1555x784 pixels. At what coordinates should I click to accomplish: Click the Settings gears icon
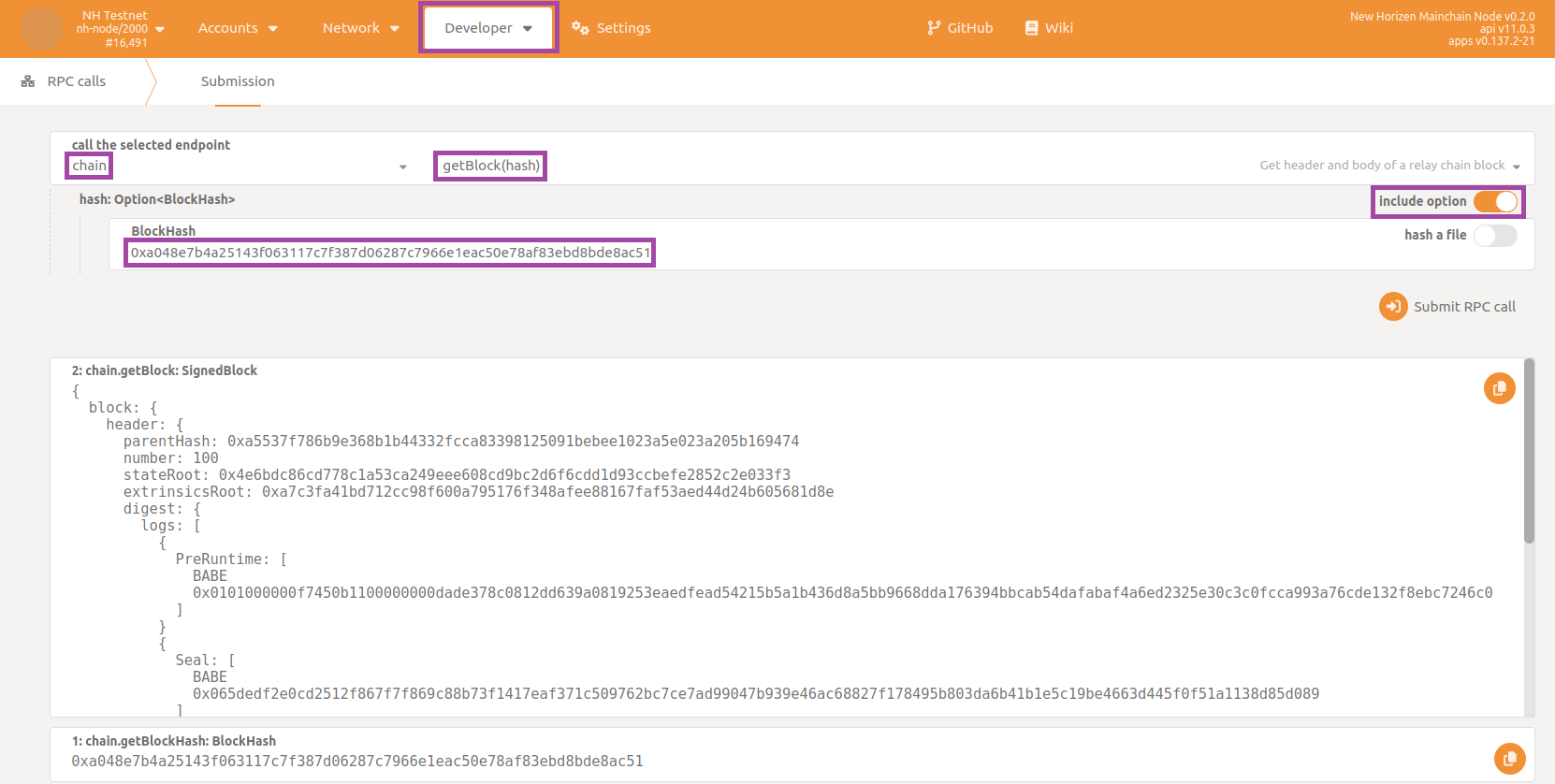(580, 28)
